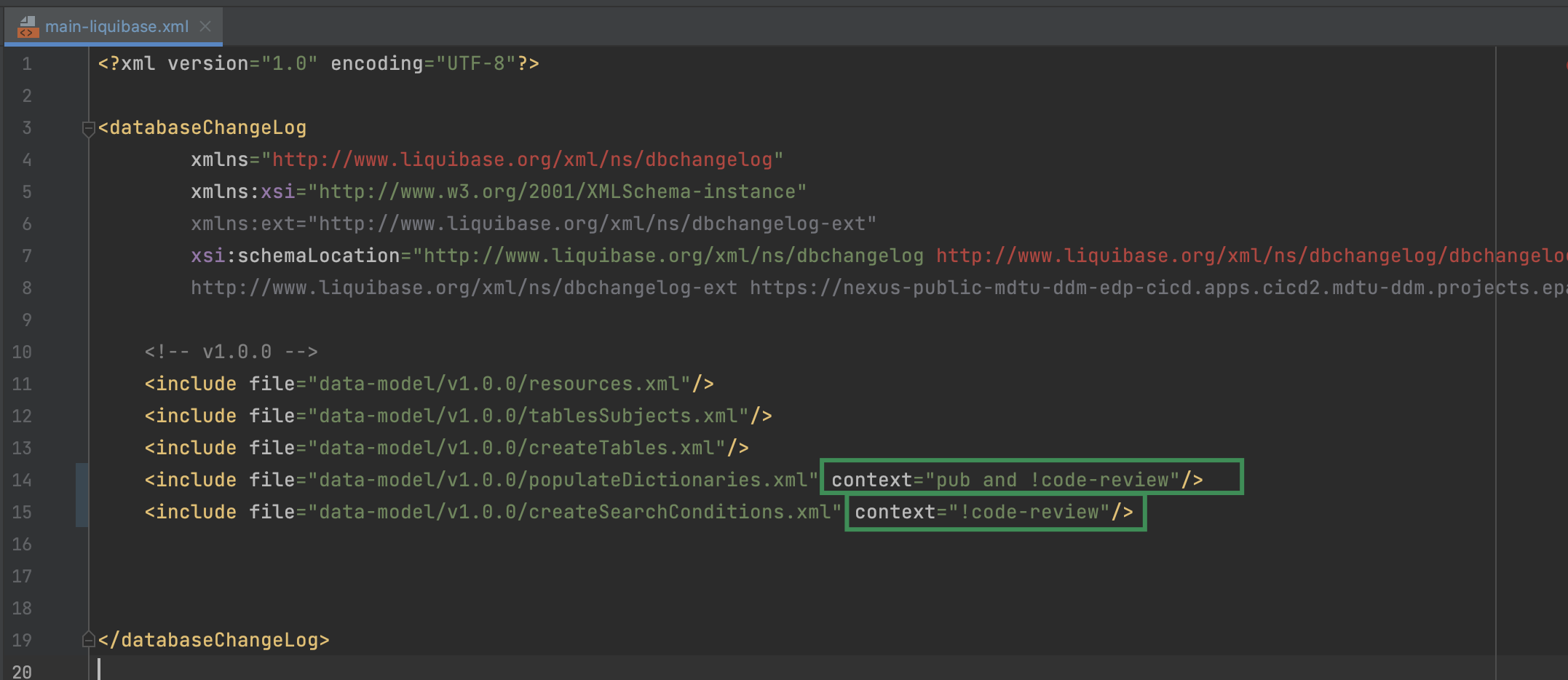Click the gutter change marker on line 14
Viewport: 1568px width, 680px height.
82,480
